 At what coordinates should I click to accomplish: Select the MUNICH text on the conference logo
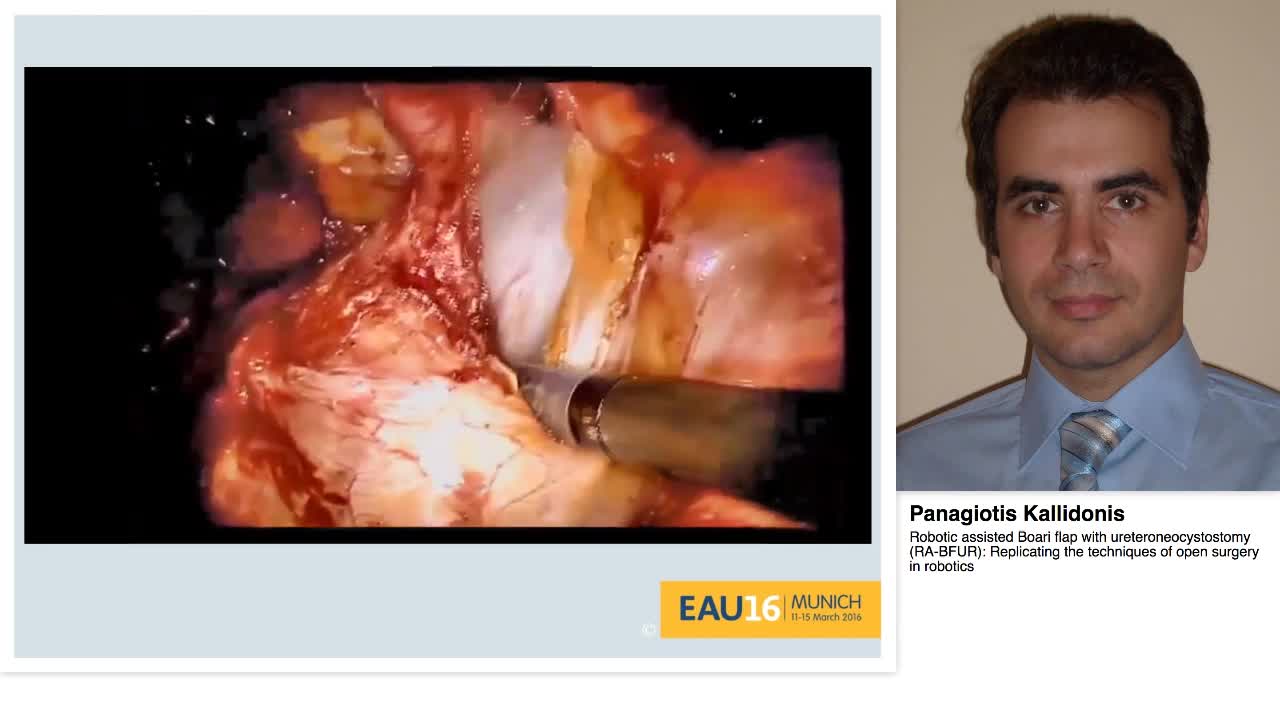pos(826,603)
